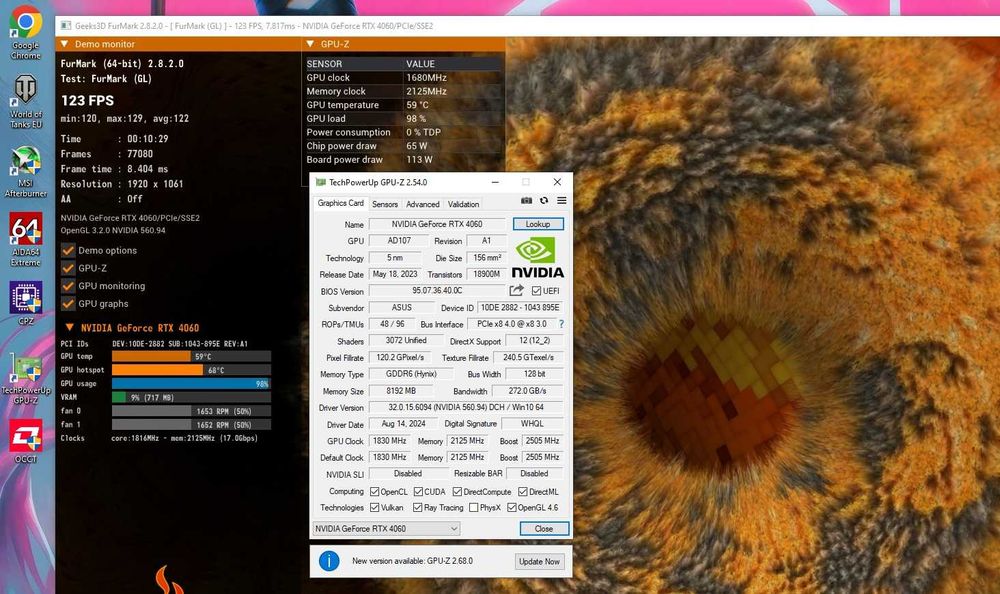Click Board power draw 113 W value

click(419, 160)
